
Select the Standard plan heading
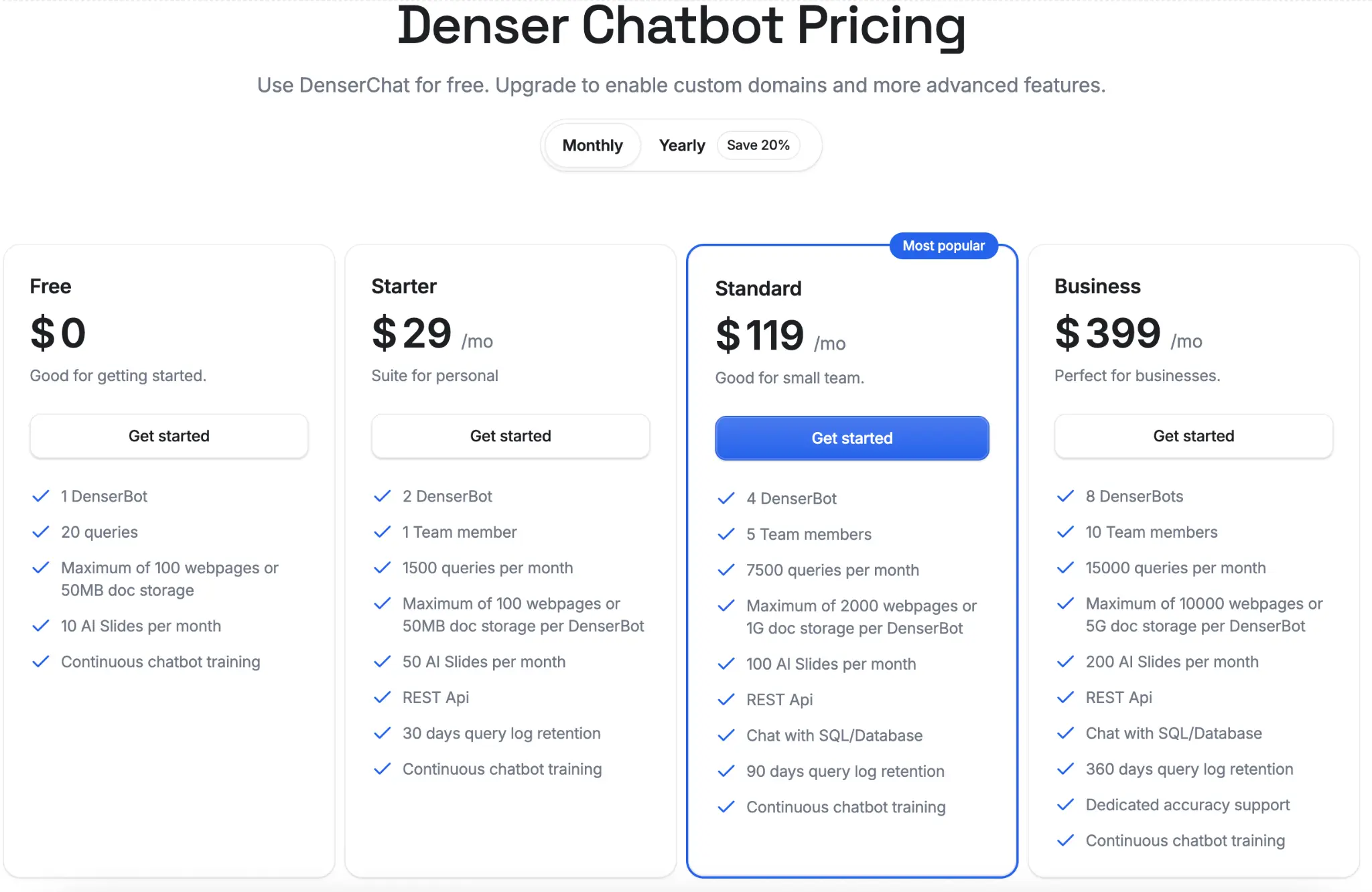758,288
